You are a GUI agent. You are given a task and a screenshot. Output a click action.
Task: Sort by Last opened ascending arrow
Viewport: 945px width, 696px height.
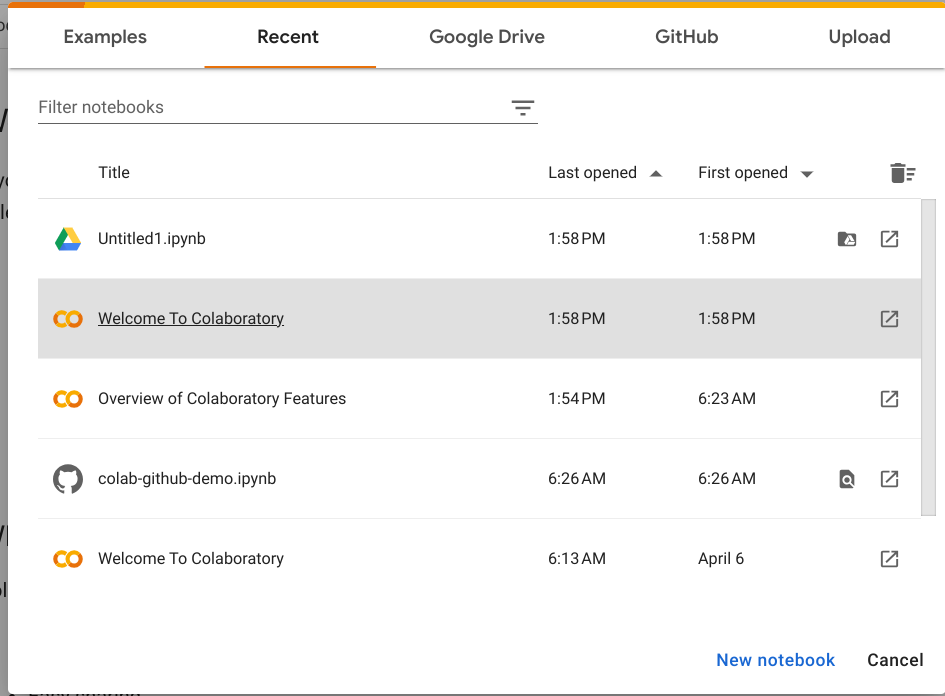click(656, 174)
